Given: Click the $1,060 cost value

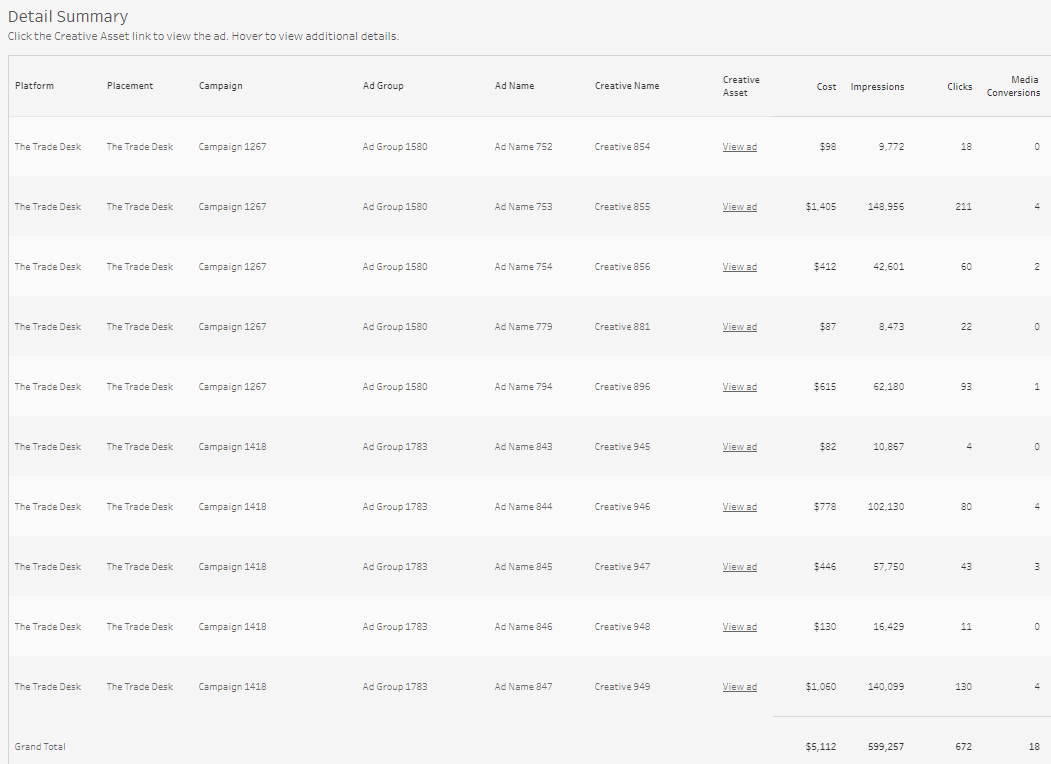Looking at the screenshot, I should (821, 687).
